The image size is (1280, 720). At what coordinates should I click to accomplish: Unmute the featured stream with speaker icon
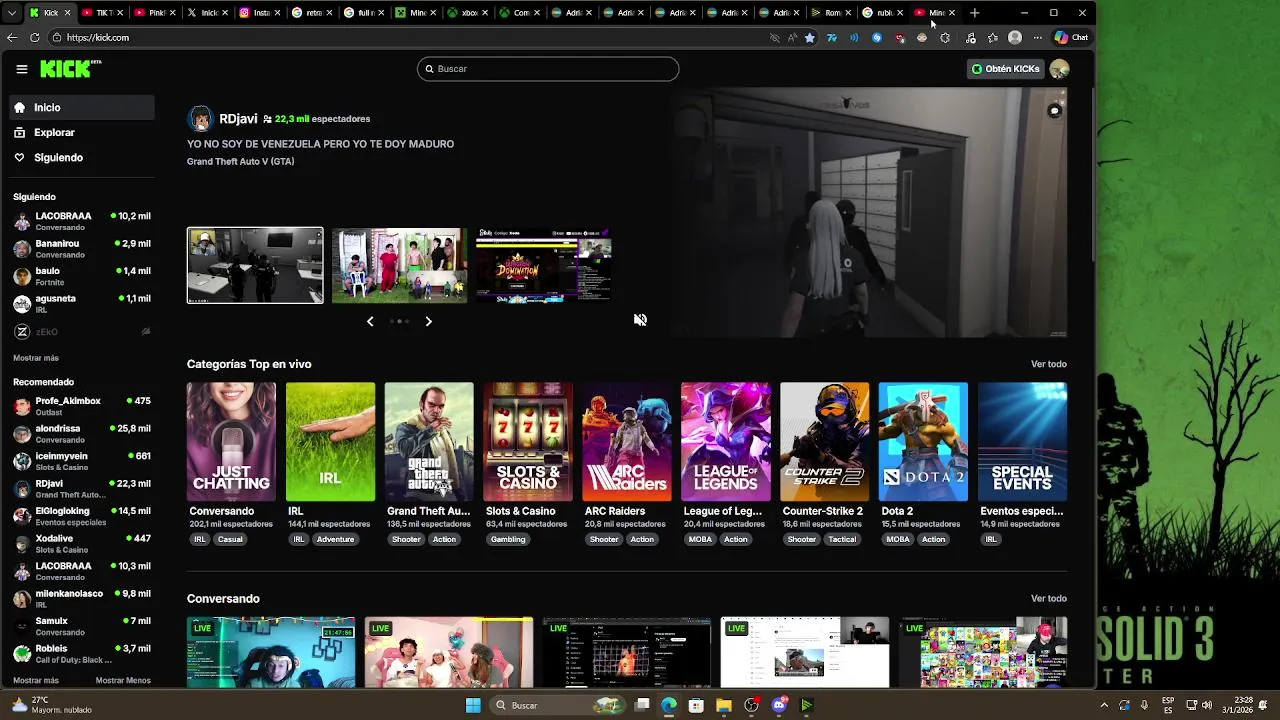click(x=640, y=320)
